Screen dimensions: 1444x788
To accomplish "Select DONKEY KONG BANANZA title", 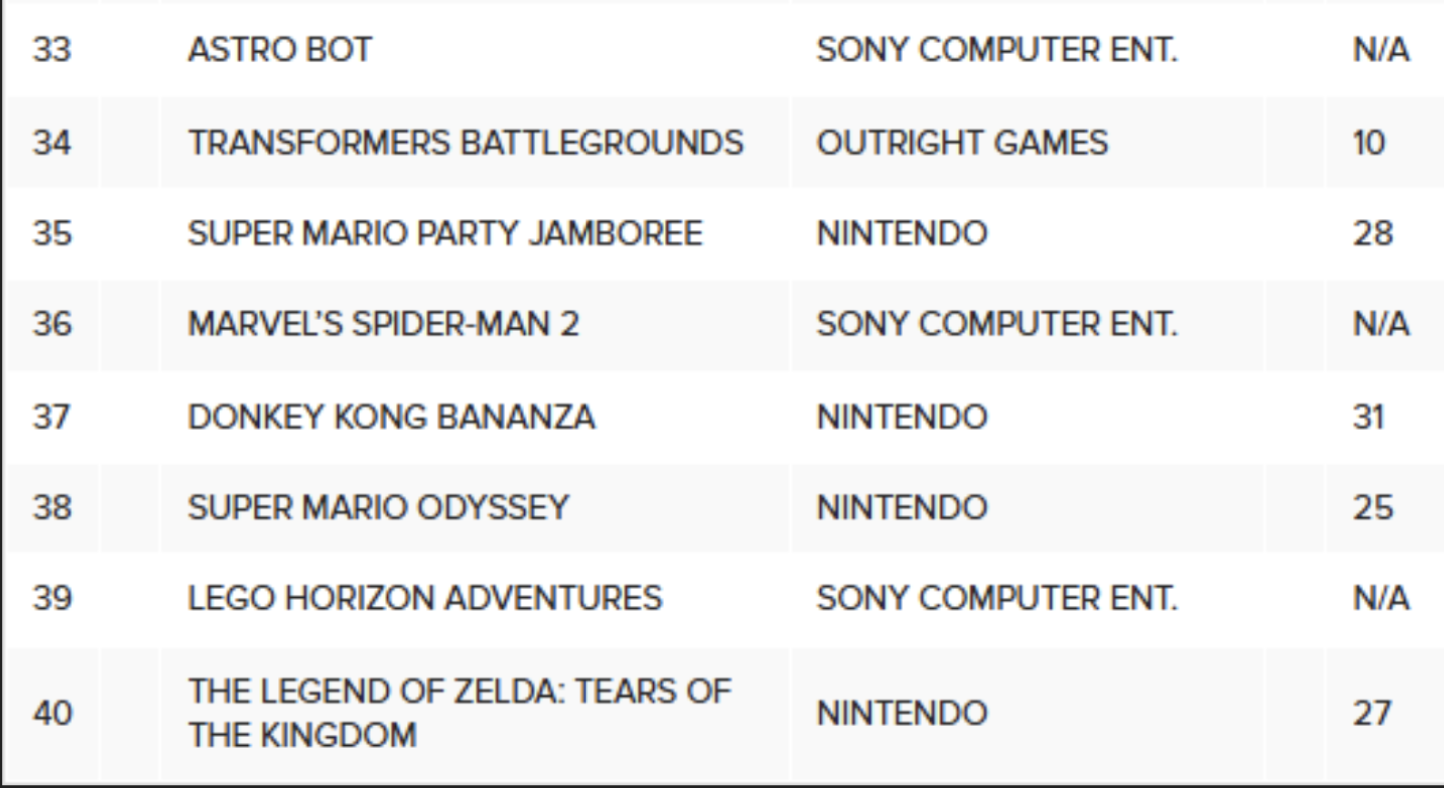I will pos(391,416).
